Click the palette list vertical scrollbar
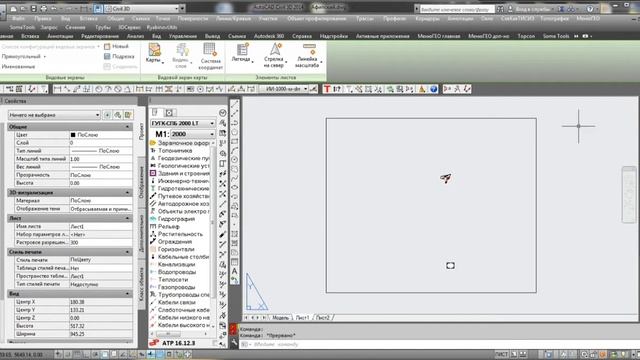The width and height of the screenshot is (640, 360). 213,235
